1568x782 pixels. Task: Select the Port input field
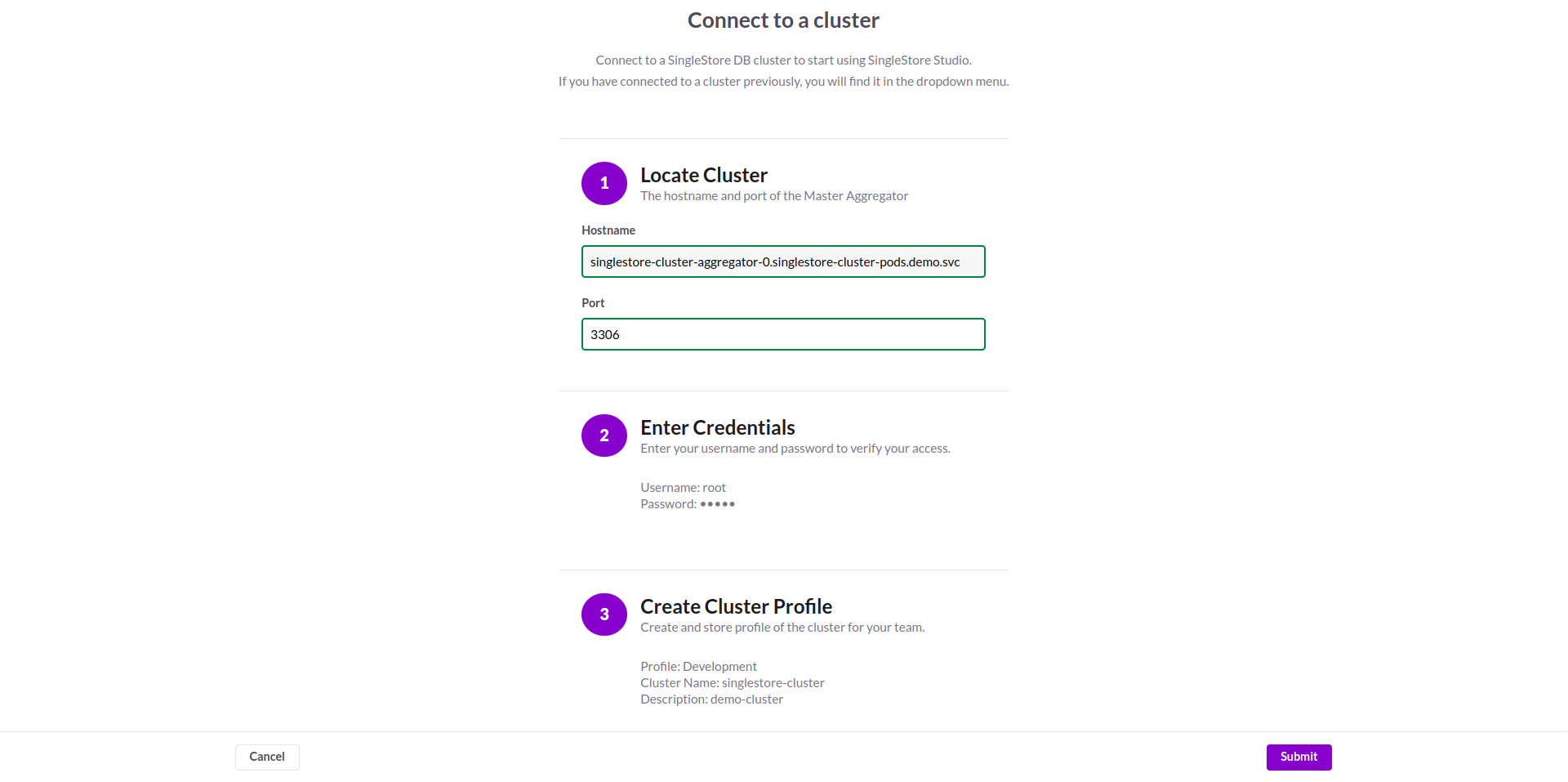782,334
